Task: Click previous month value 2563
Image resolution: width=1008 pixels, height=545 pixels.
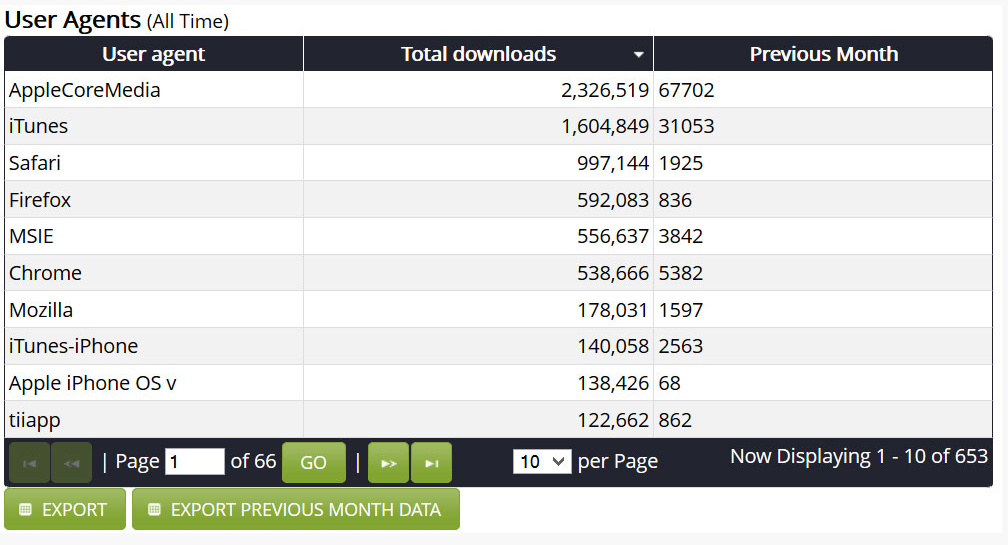Action: click(x=680, y=346)
